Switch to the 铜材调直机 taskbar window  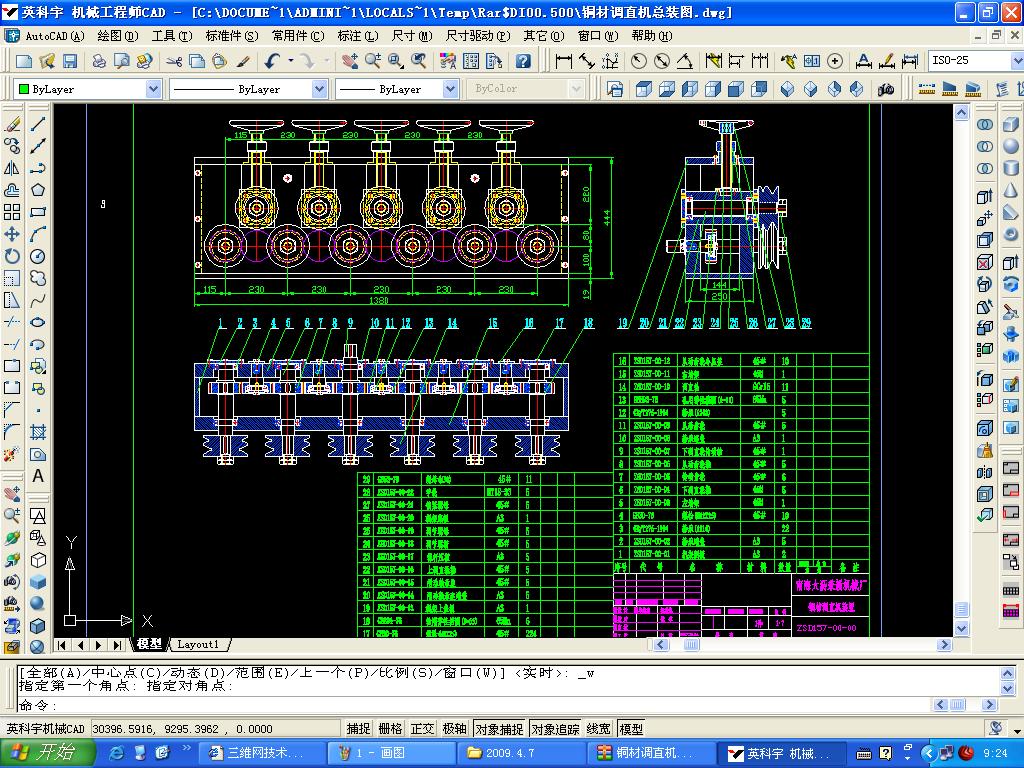(x=651, y=753)
